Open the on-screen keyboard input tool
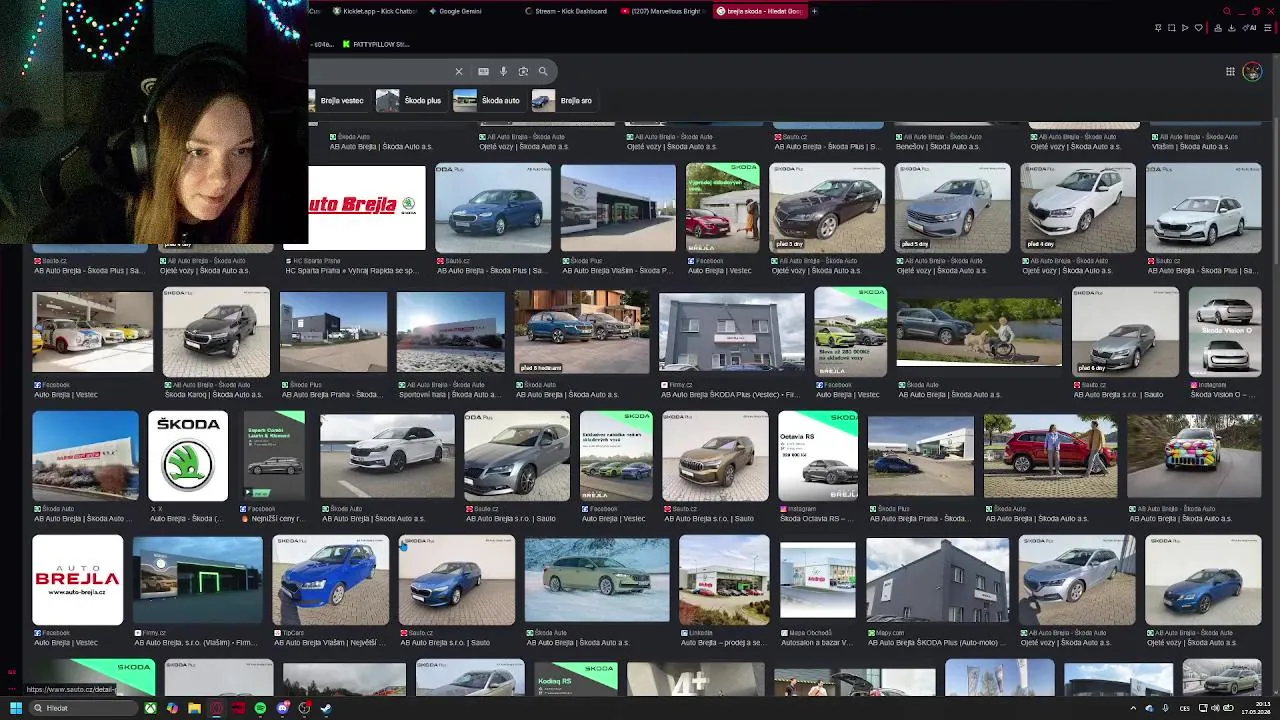The width and height of the screenshot is (1280, 720). [483, 71]
